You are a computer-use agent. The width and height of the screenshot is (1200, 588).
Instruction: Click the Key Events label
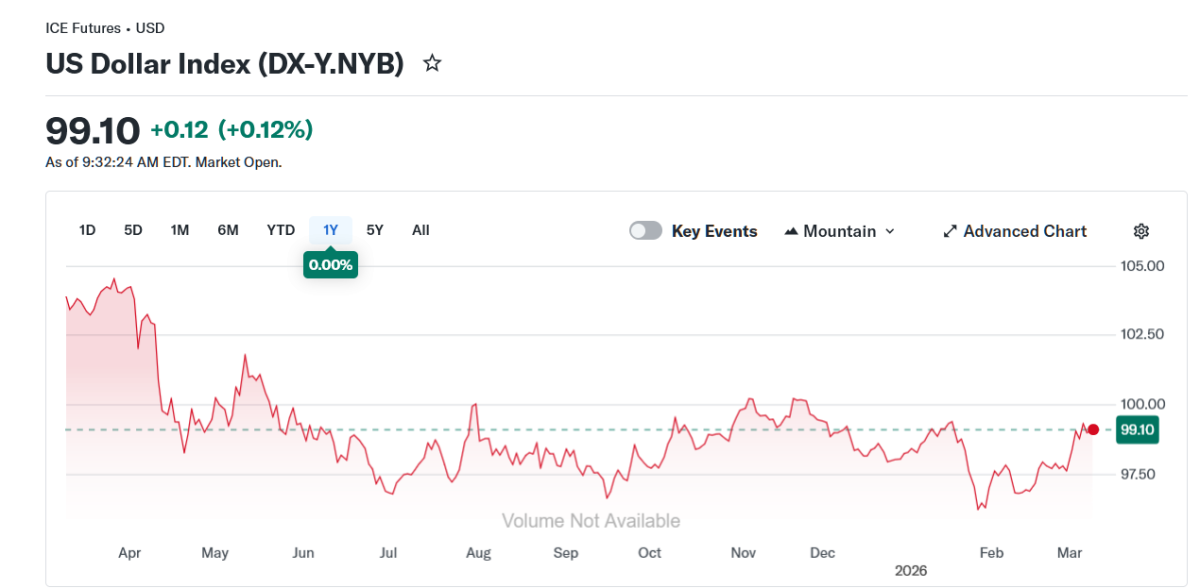[x=714, y=231]
